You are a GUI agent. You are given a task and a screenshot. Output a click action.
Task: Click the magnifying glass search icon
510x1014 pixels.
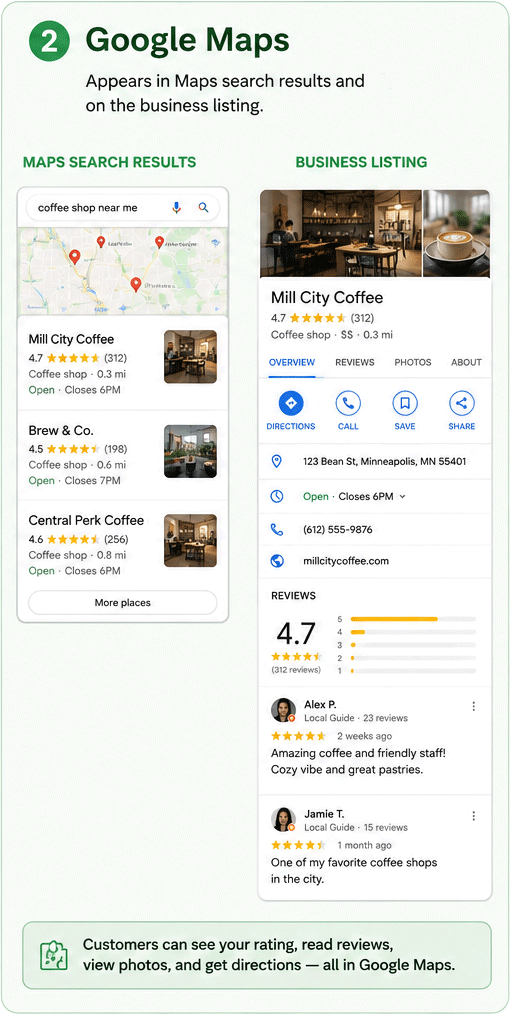point(204,208)
